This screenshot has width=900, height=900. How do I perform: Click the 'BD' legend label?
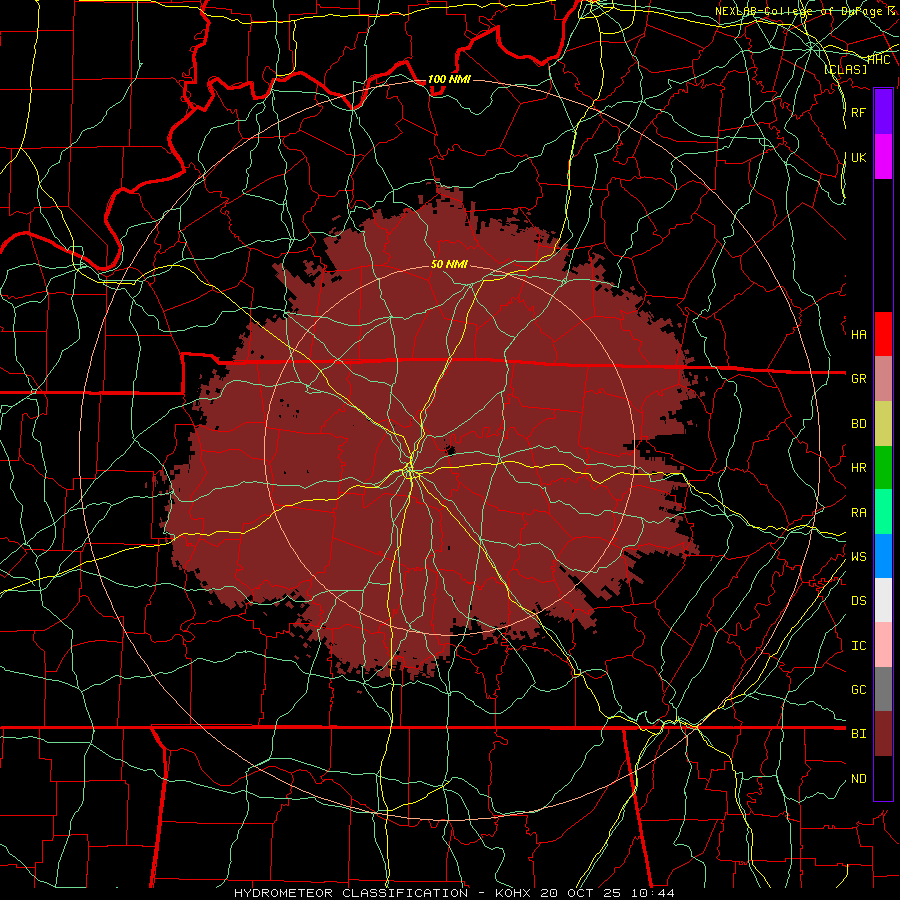(859, 424)
